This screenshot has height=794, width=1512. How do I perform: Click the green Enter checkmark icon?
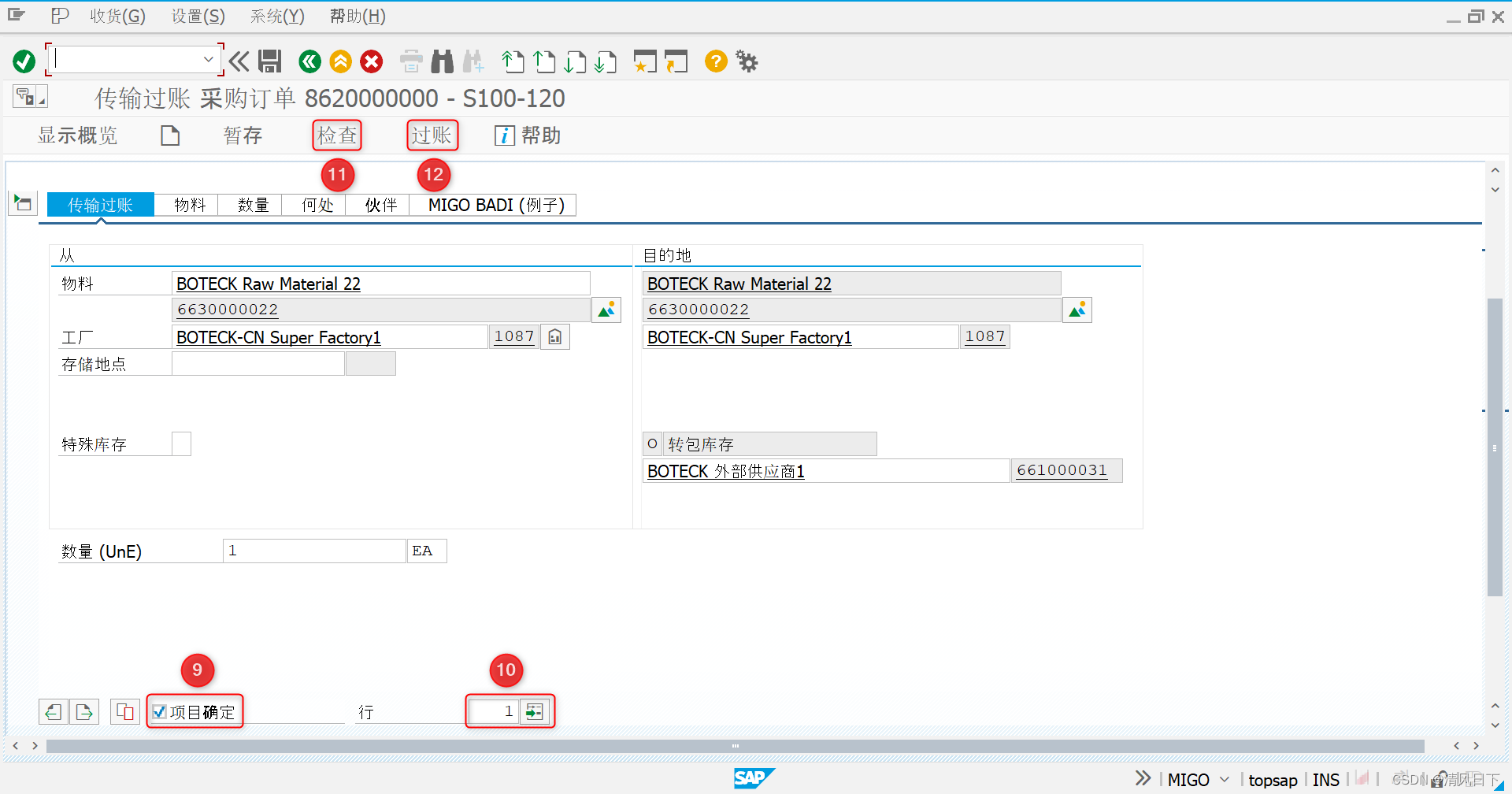click(x=24, y=61)
